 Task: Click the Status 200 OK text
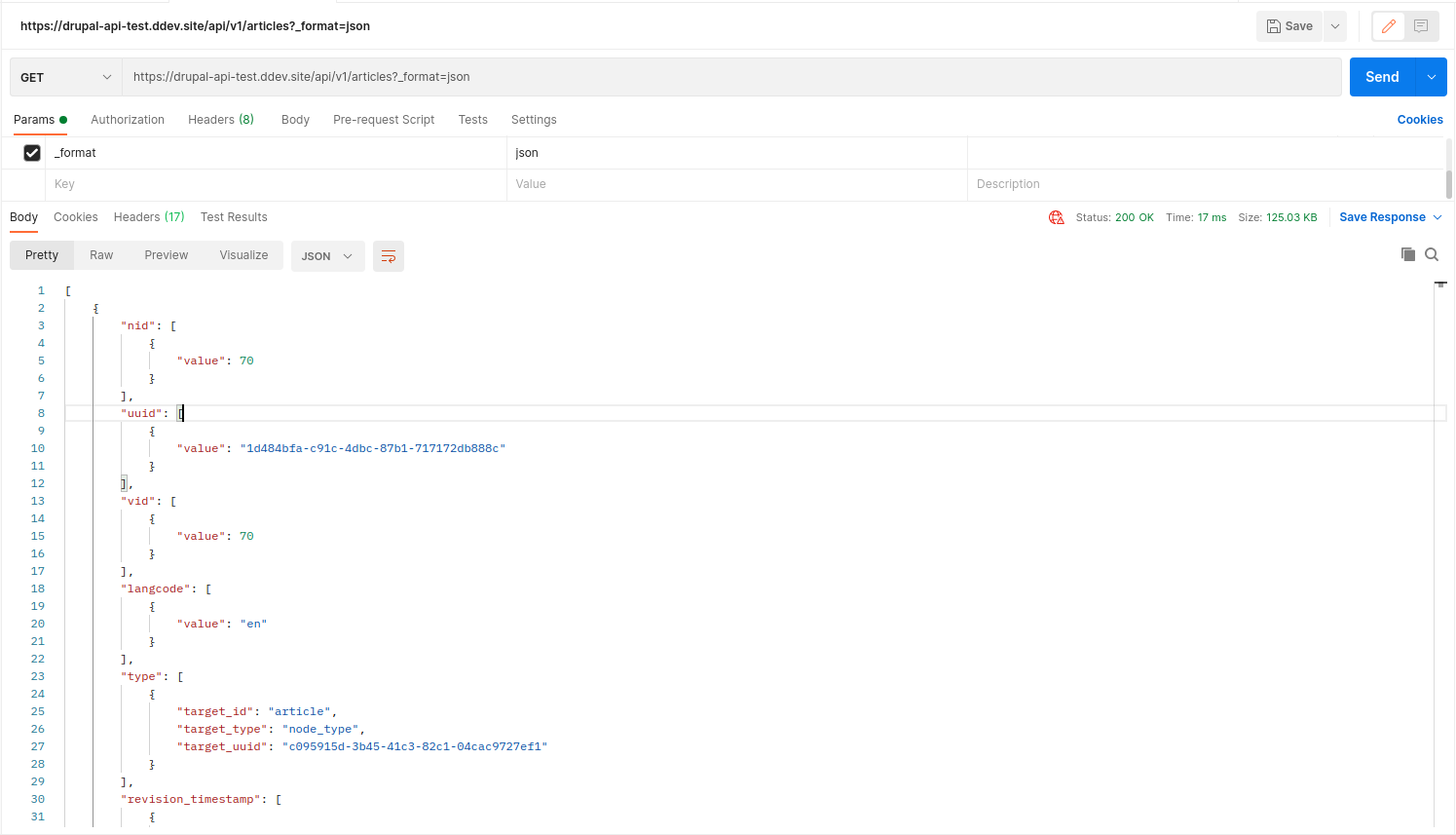[x=1114, y=217]
